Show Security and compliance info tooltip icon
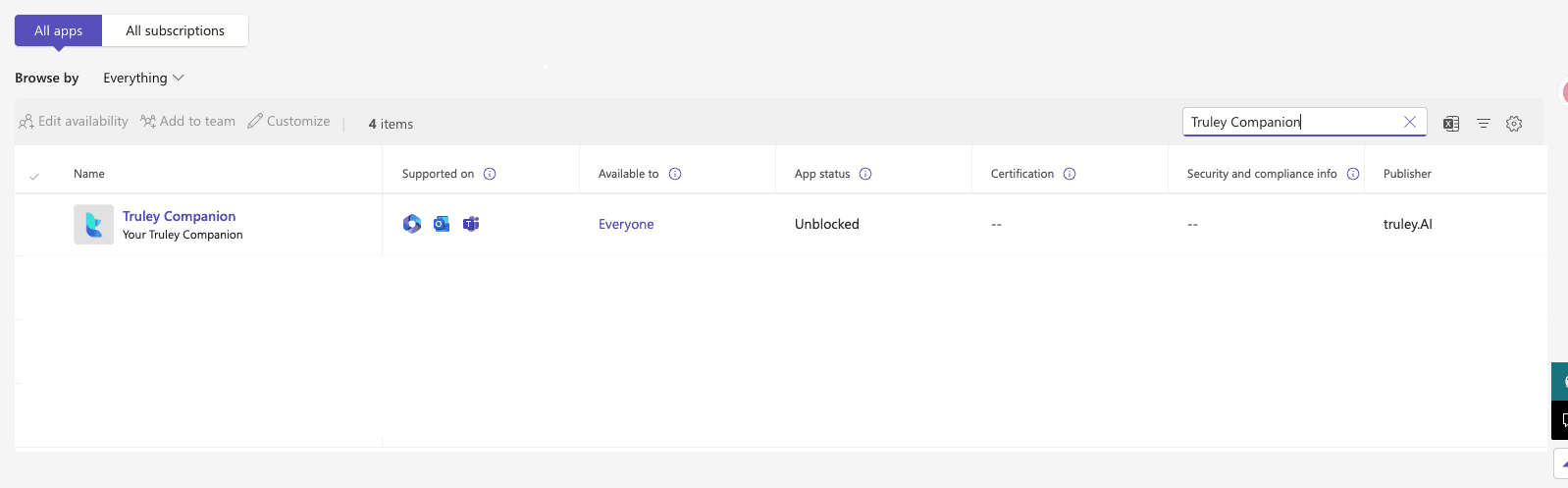 (x=1353, y=174)
